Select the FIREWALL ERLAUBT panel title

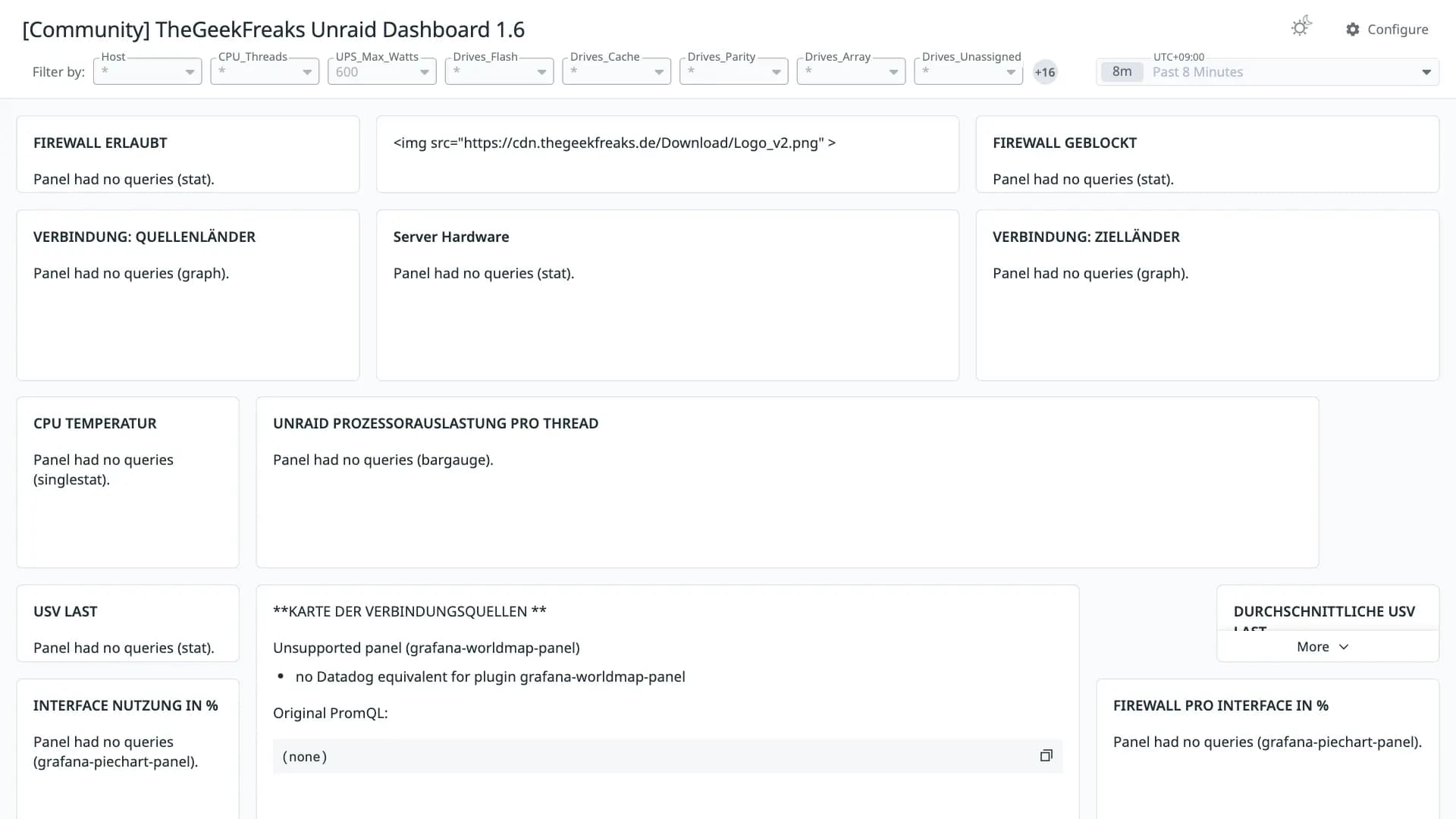tap(100, 143)
